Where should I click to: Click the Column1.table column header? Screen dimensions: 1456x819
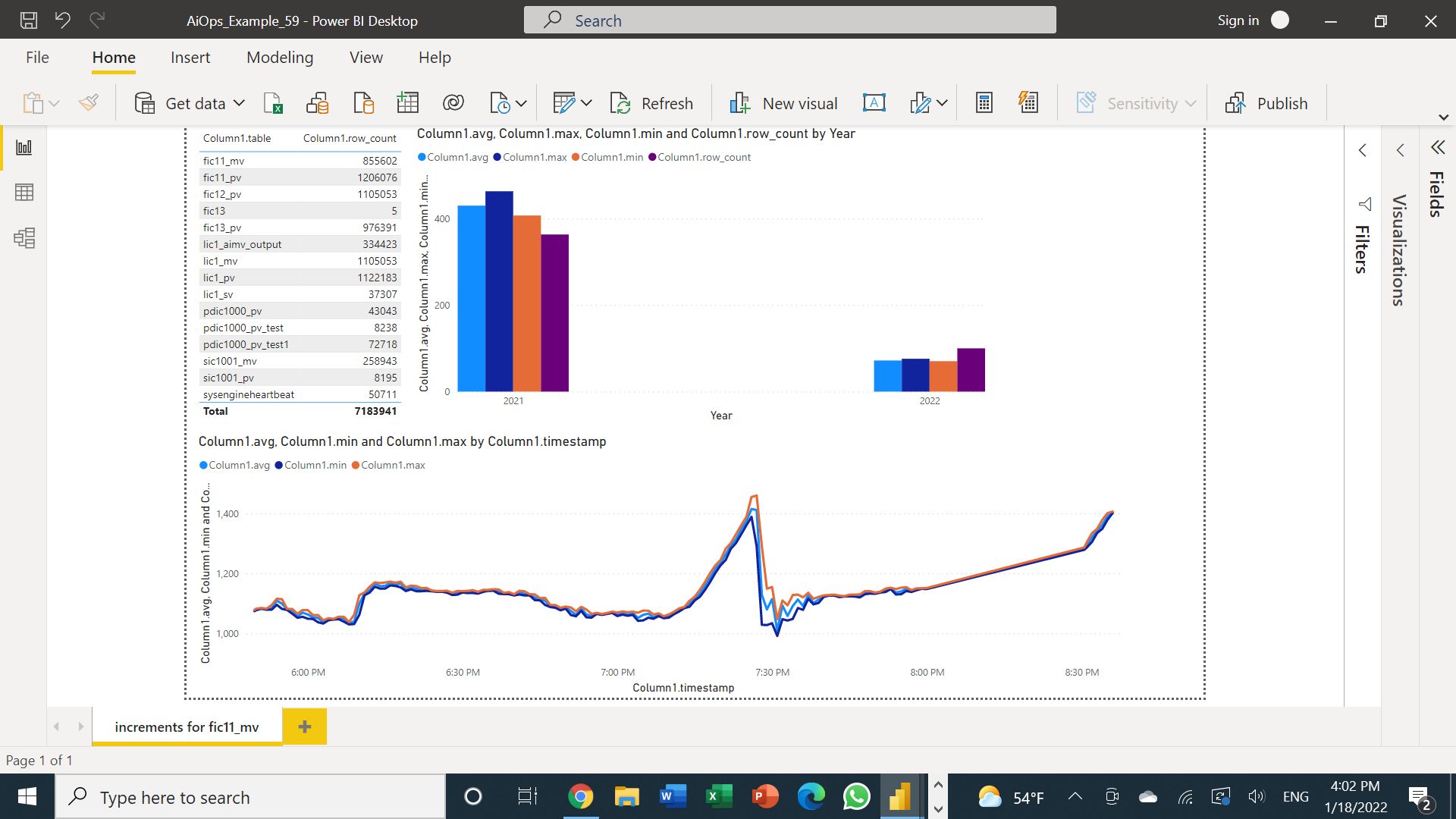click(237, 138)
